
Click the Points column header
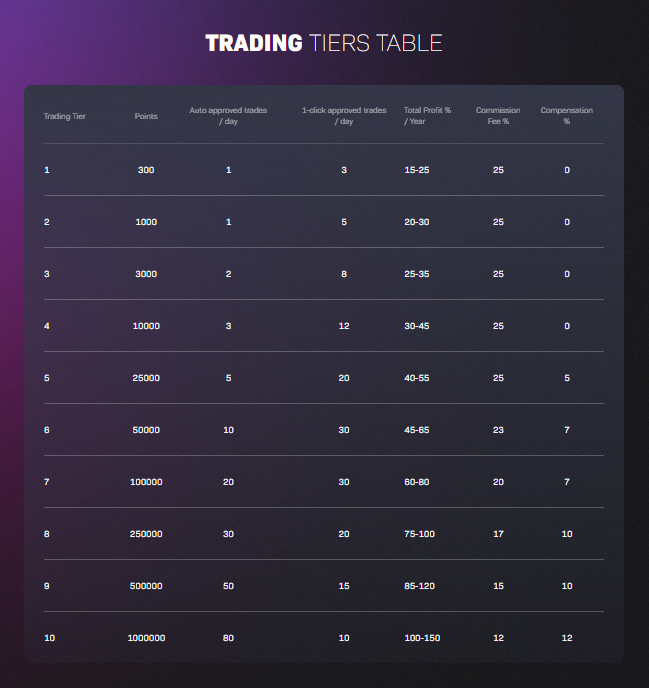pos(146,116)
